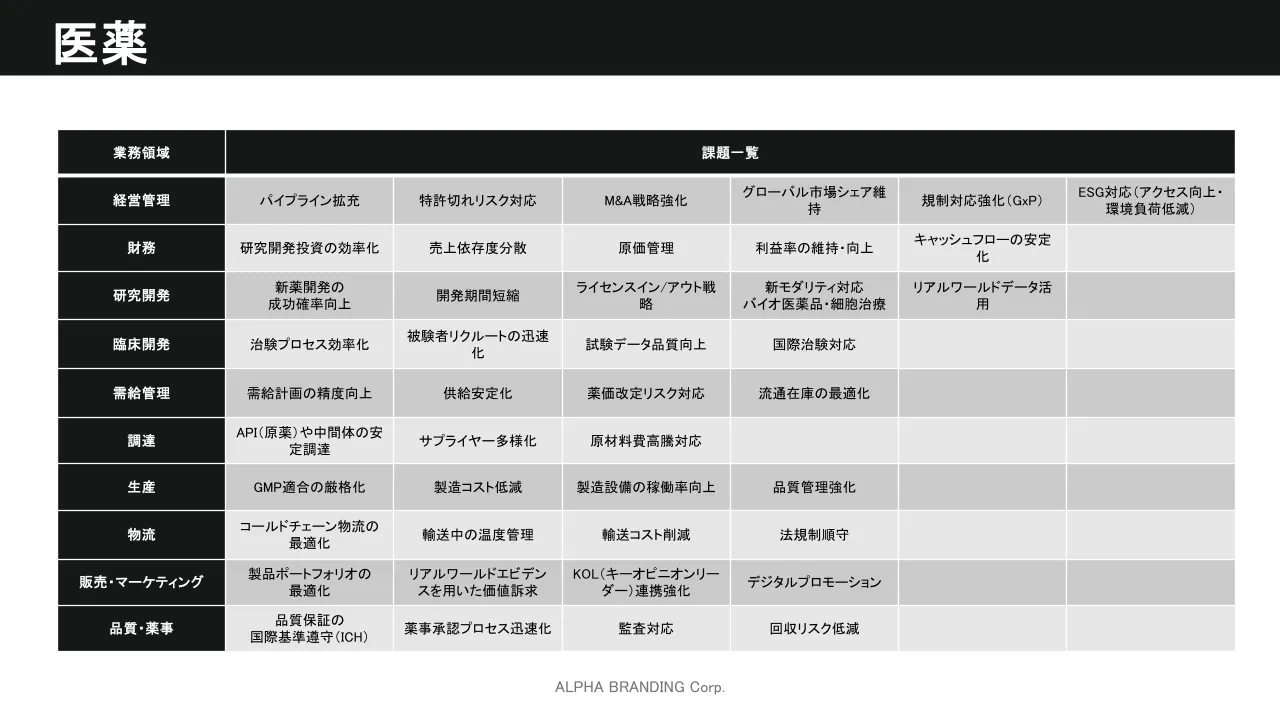Click the 医薬 slide title
The image size is (1280, 720).
(x=101, y=45)
